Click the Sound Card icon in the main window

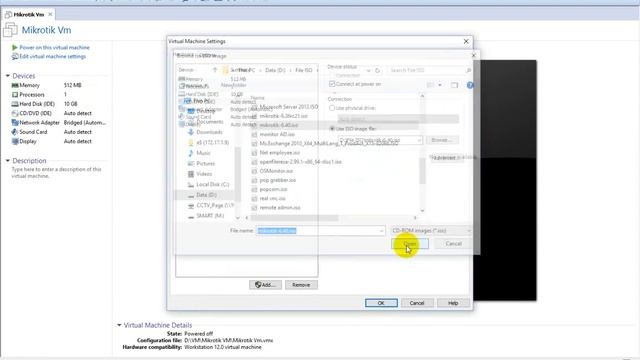pyautogui.click(x=15, y=132)
